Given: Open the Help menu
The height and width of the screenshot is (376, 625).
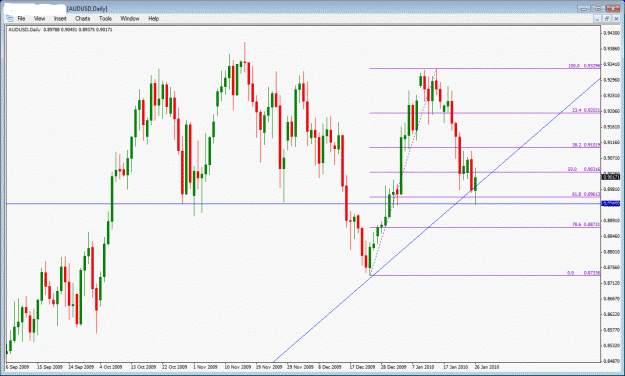Looking at the screenshot, I should pyautogui.click(x=153, y=19).
